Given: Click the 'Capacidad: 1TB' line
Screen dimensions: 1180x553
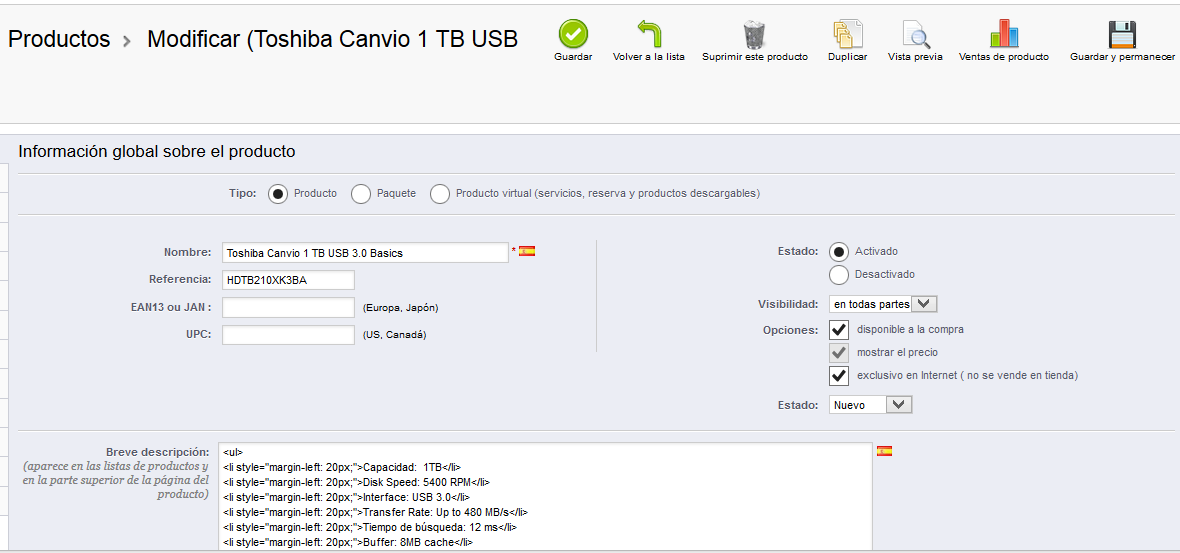Looking at the screenshot, I should point(342,466).
